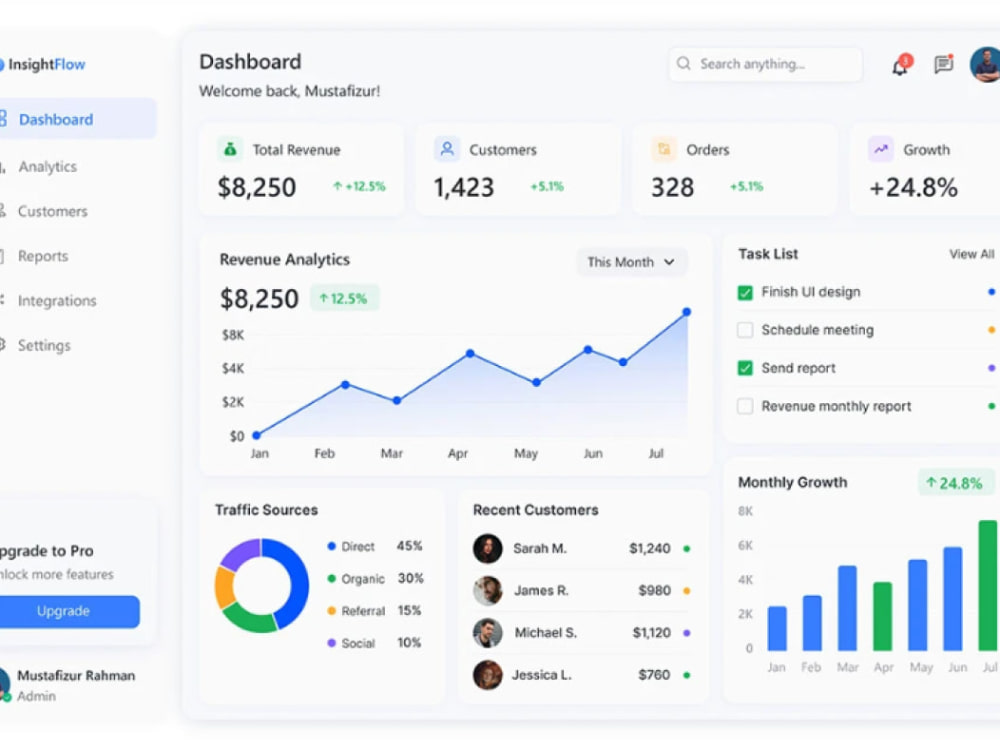Click the Organic green legend dot
The width and height of the screenshot is (1000, 750).
coord(332,578)
